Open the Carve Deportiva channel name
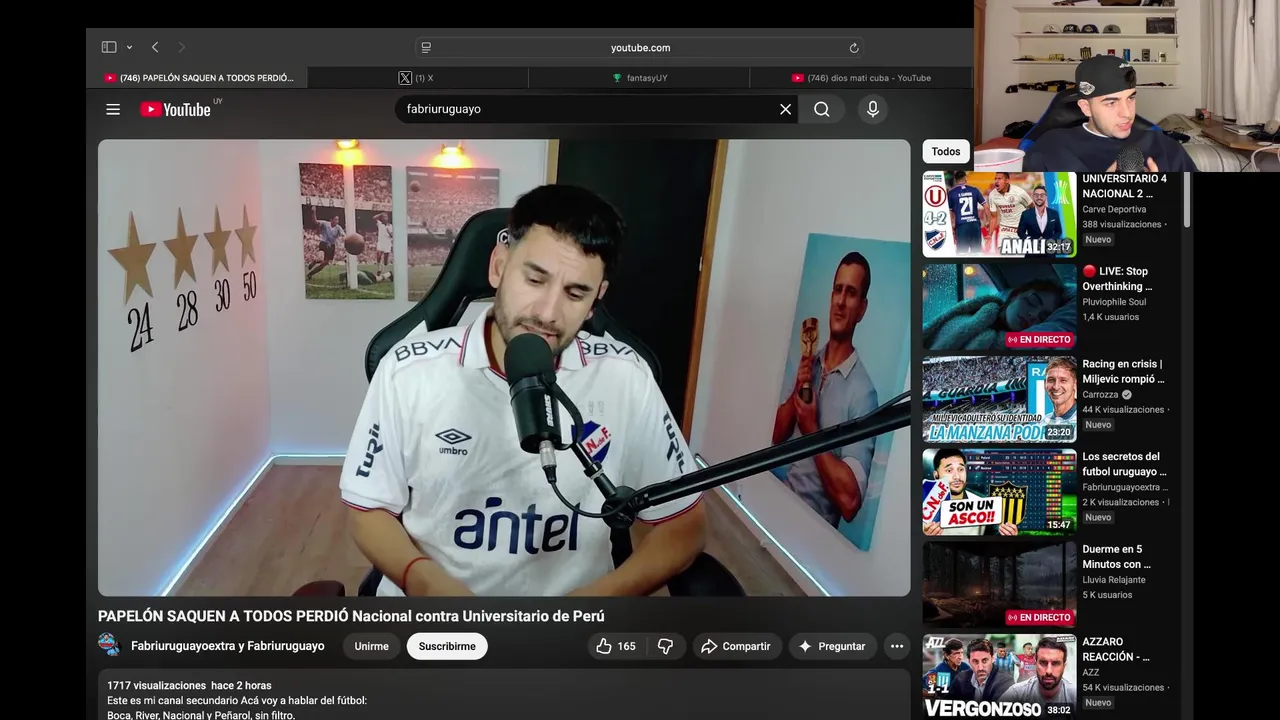This screenshot has width=1280, height=720. (x=1114, y=209)
